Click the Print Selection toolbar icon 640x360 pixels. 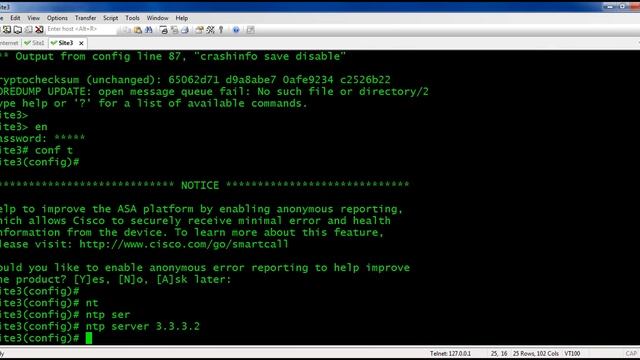pos(174,29)
